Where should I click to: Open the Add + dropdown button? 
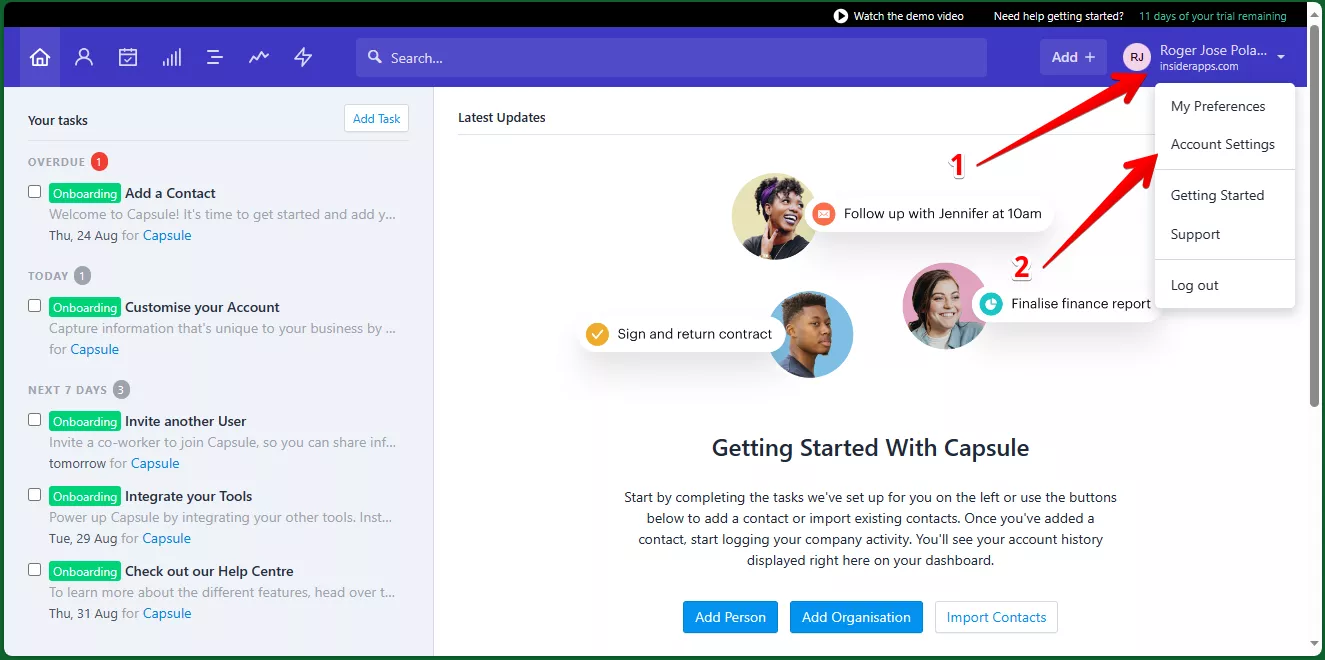1073,57
